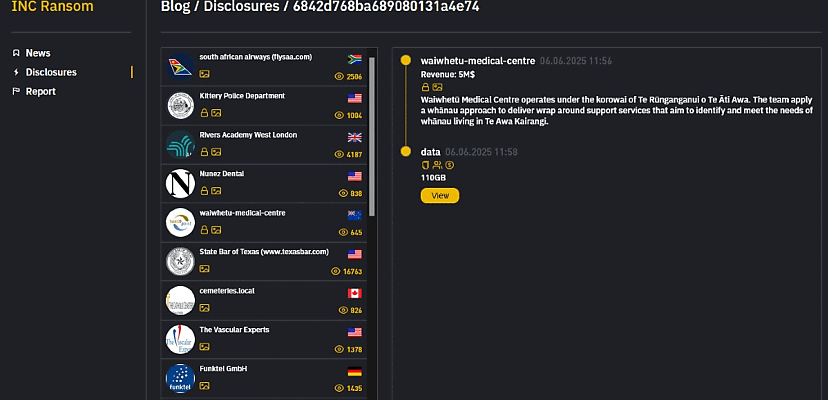The image size is (828, 400).
Task: Click the Revenue: 5M$ text
Action: (x=447, y=75)
